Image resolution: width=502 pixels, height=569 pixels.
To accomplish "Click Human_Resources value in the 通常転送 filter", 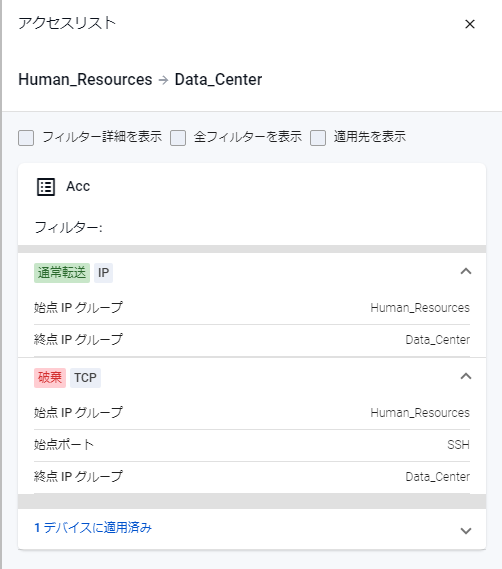I will pos(420,308).
